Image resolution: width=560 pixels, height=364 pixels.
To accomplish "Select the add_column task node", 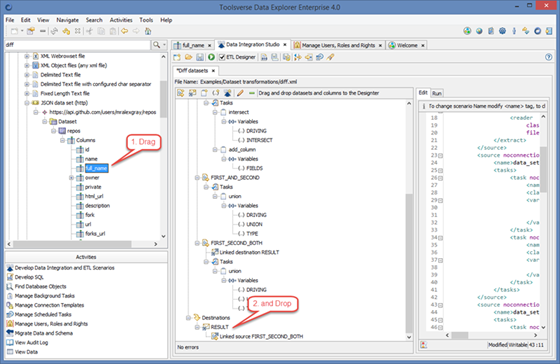I will (242, 149).
